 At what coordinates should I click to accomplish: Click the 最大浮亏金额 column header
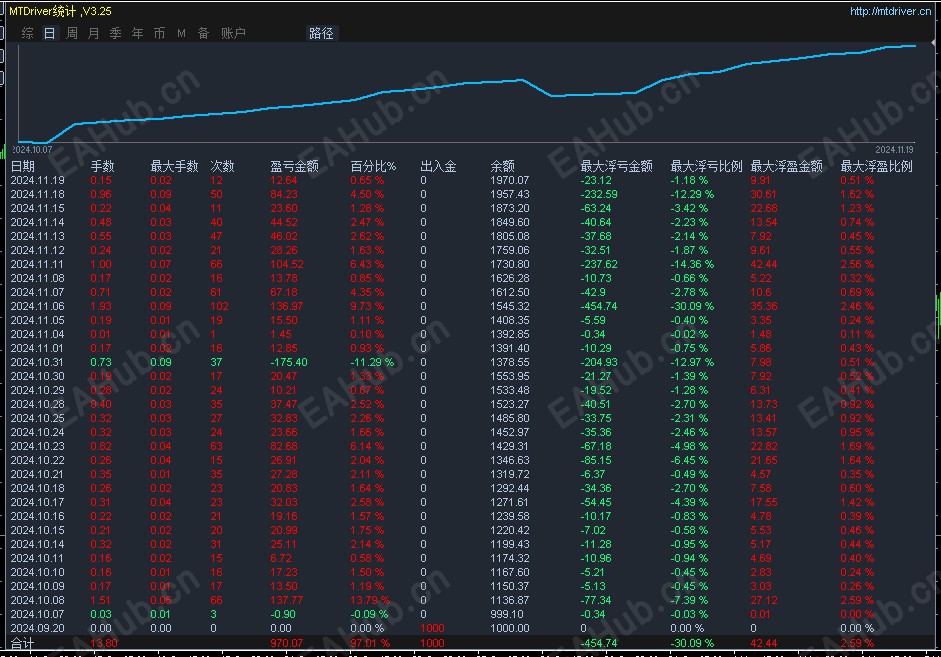point(616,166)
